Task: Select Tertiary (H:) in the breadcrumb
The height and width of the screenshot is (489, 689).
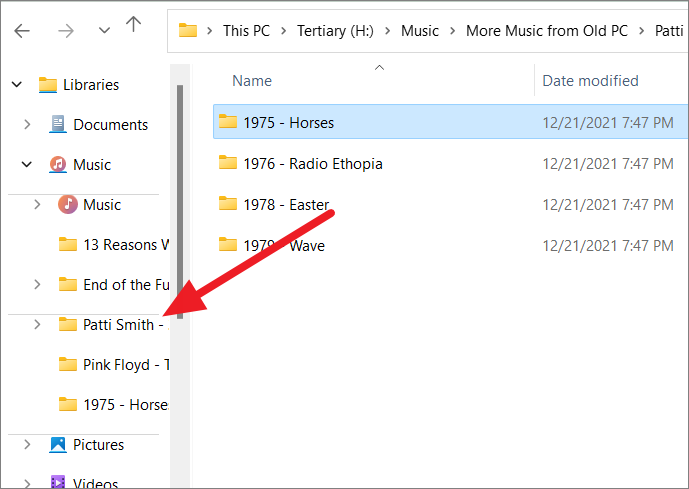Action: click(335, 31)
